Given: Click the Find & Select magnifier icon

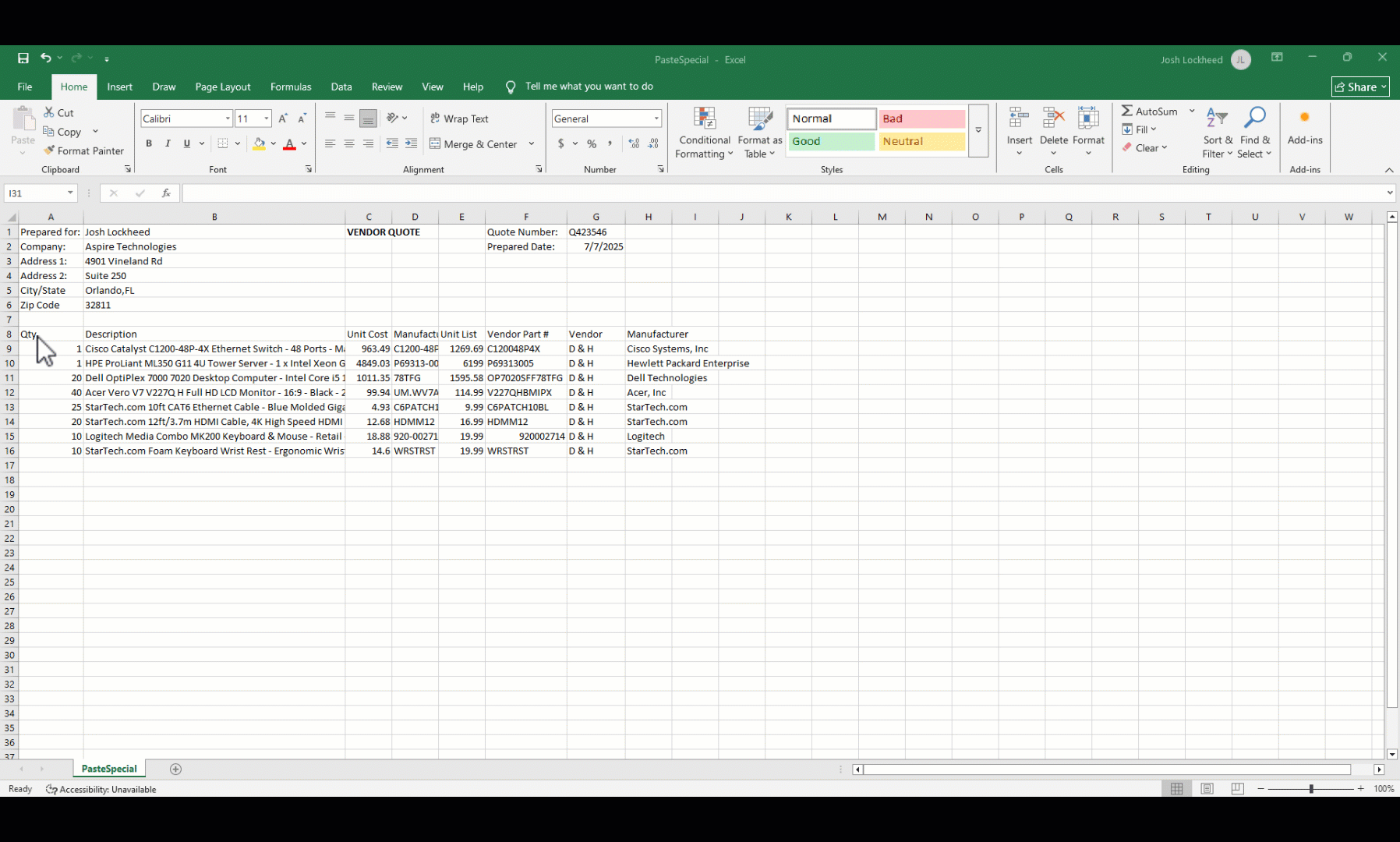Looking at the screenshot, I should coord(1254,119).
